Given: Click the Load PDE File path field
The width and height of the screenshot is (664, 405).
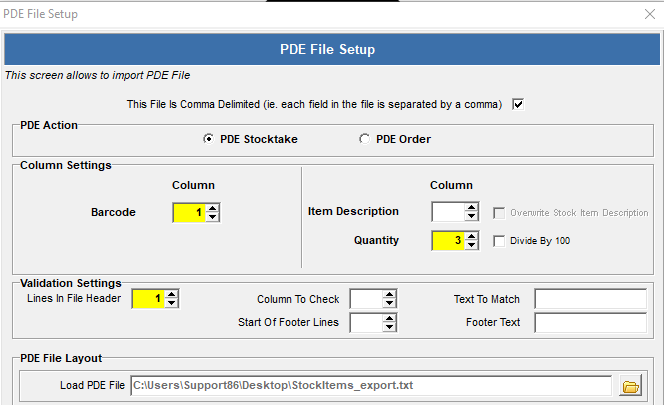Looking at the screenshot, I should [370, 386].
